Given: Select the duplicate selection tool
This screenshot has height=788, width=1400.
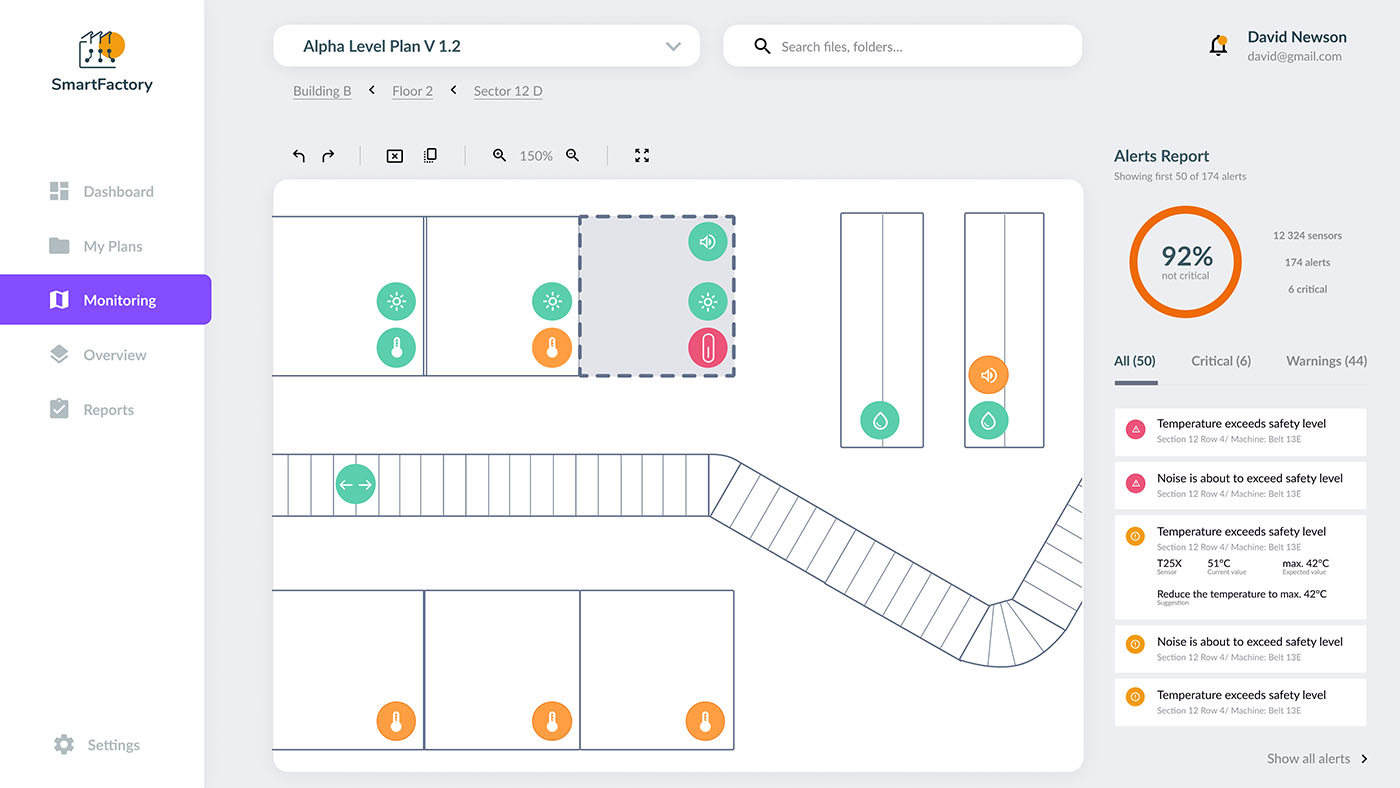Looking at the screenshot, I should tap(430, 156).
